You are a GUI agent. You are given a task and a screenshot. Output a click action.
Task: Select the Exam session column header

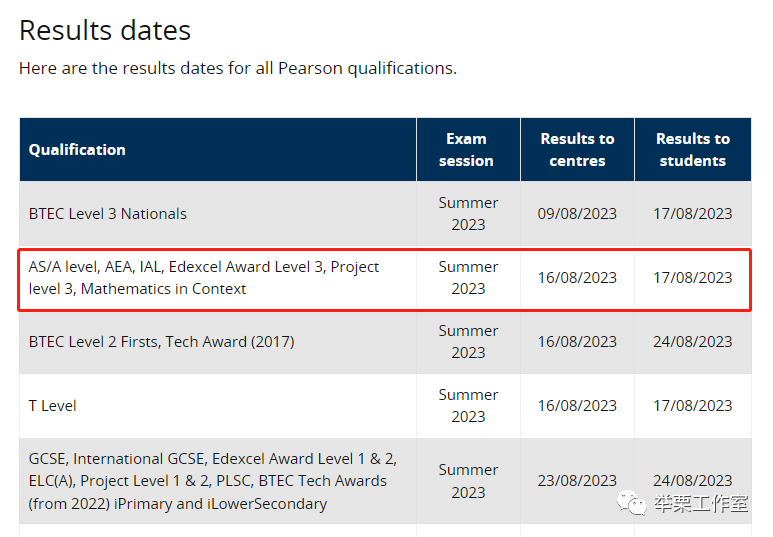tap(466, 149)
